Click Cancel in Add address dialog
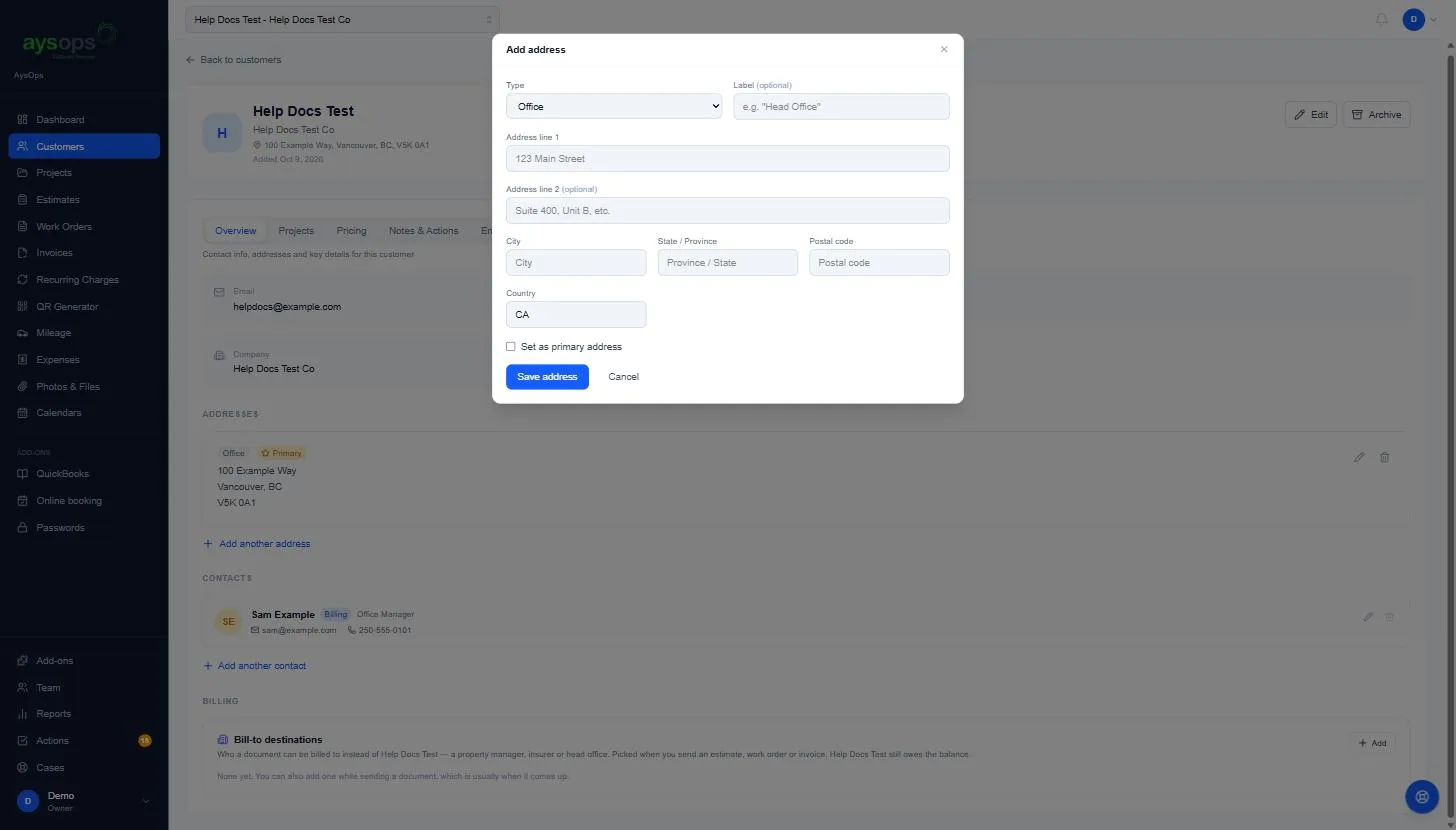Screen dimensions: 1456x830 tap(623, 377)
